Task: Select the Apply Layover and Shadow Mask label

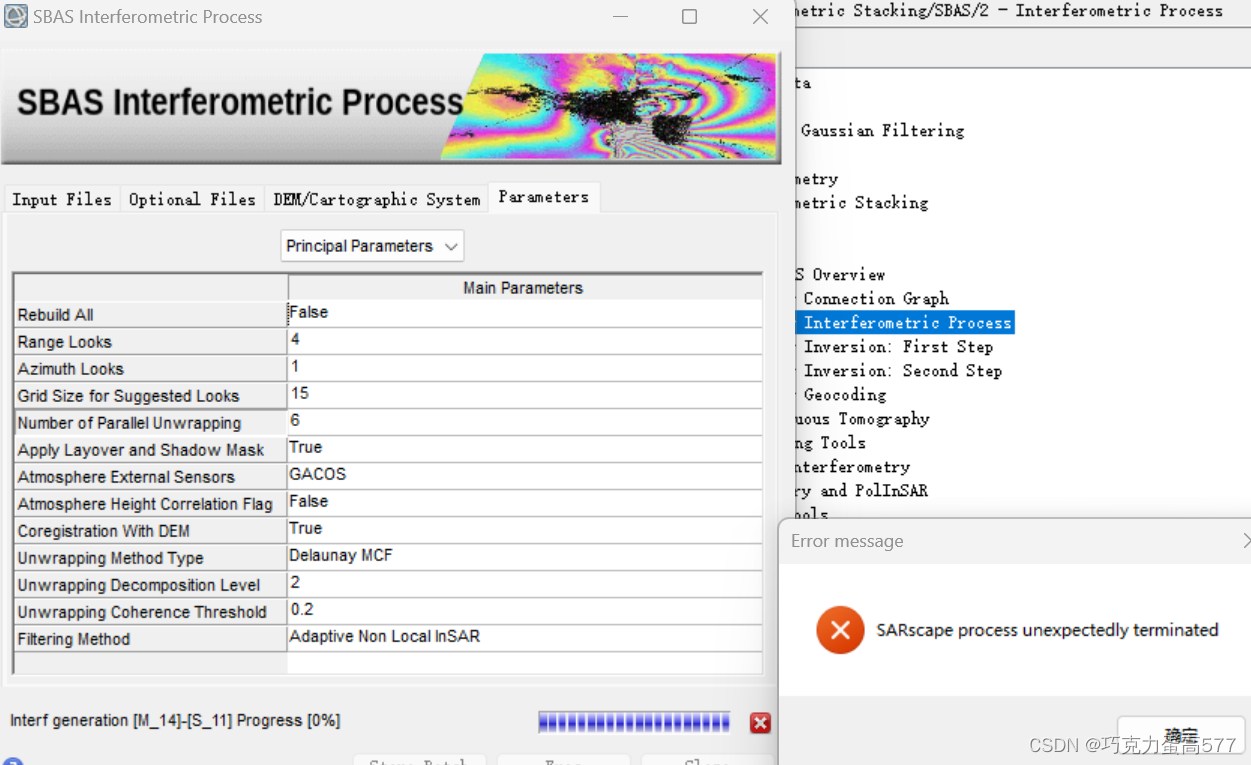Action: (x=151, y=449)
